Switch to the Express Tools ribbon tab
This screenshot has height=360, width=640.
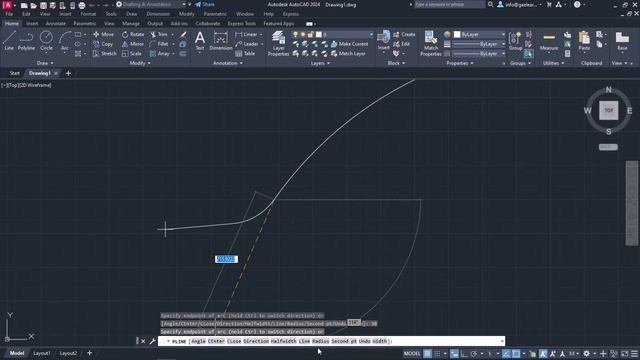[242, 24]
